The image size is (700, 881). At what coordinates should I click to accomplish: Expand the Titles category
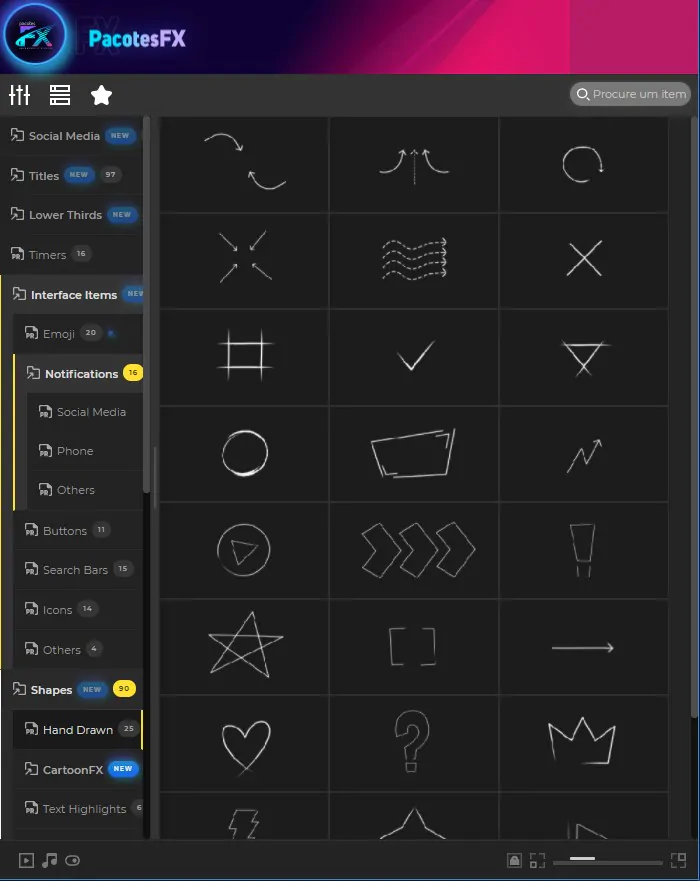[44, 176]
